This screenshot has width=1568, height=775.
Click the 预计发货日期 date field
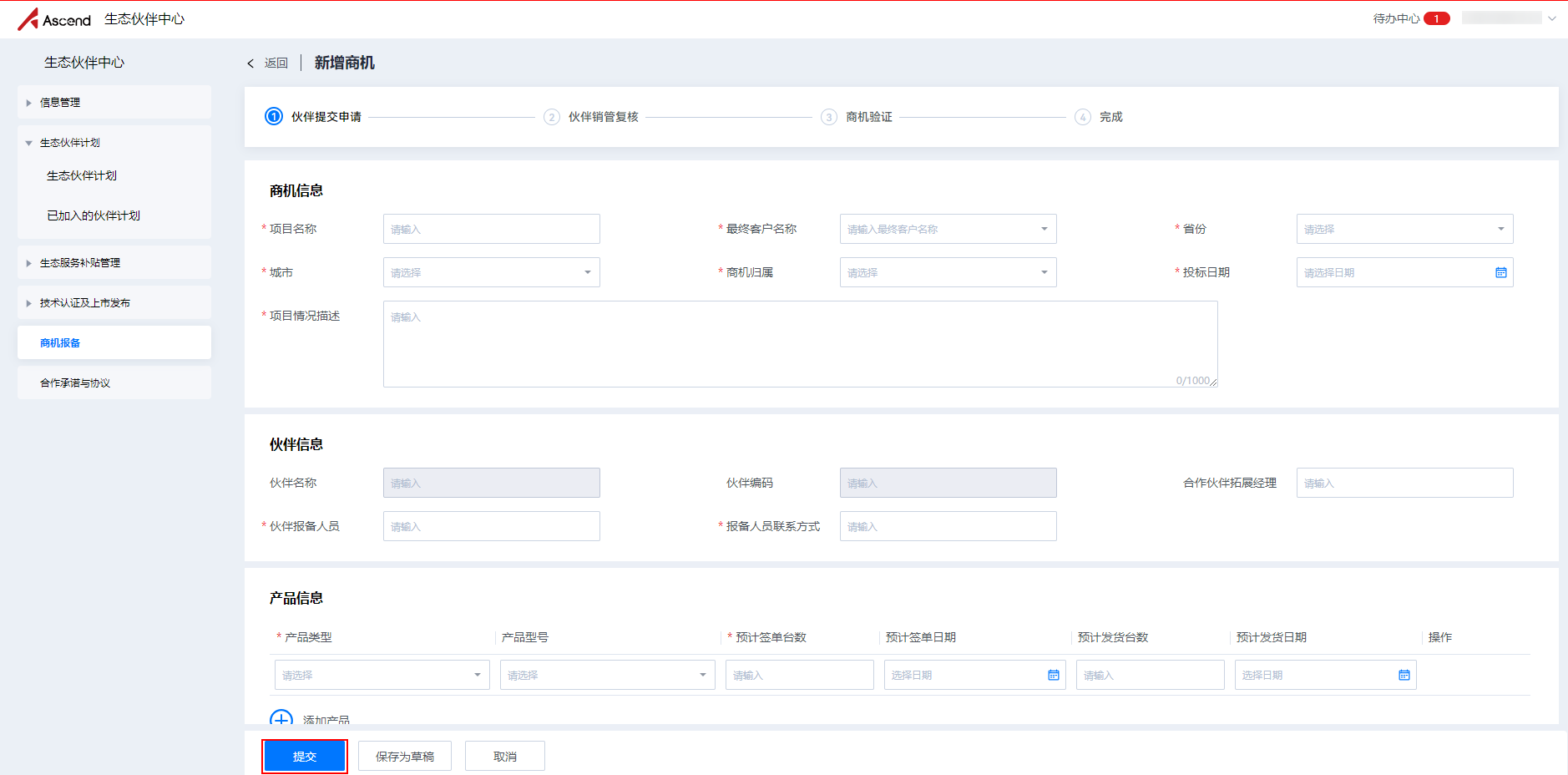[1325, 675]
